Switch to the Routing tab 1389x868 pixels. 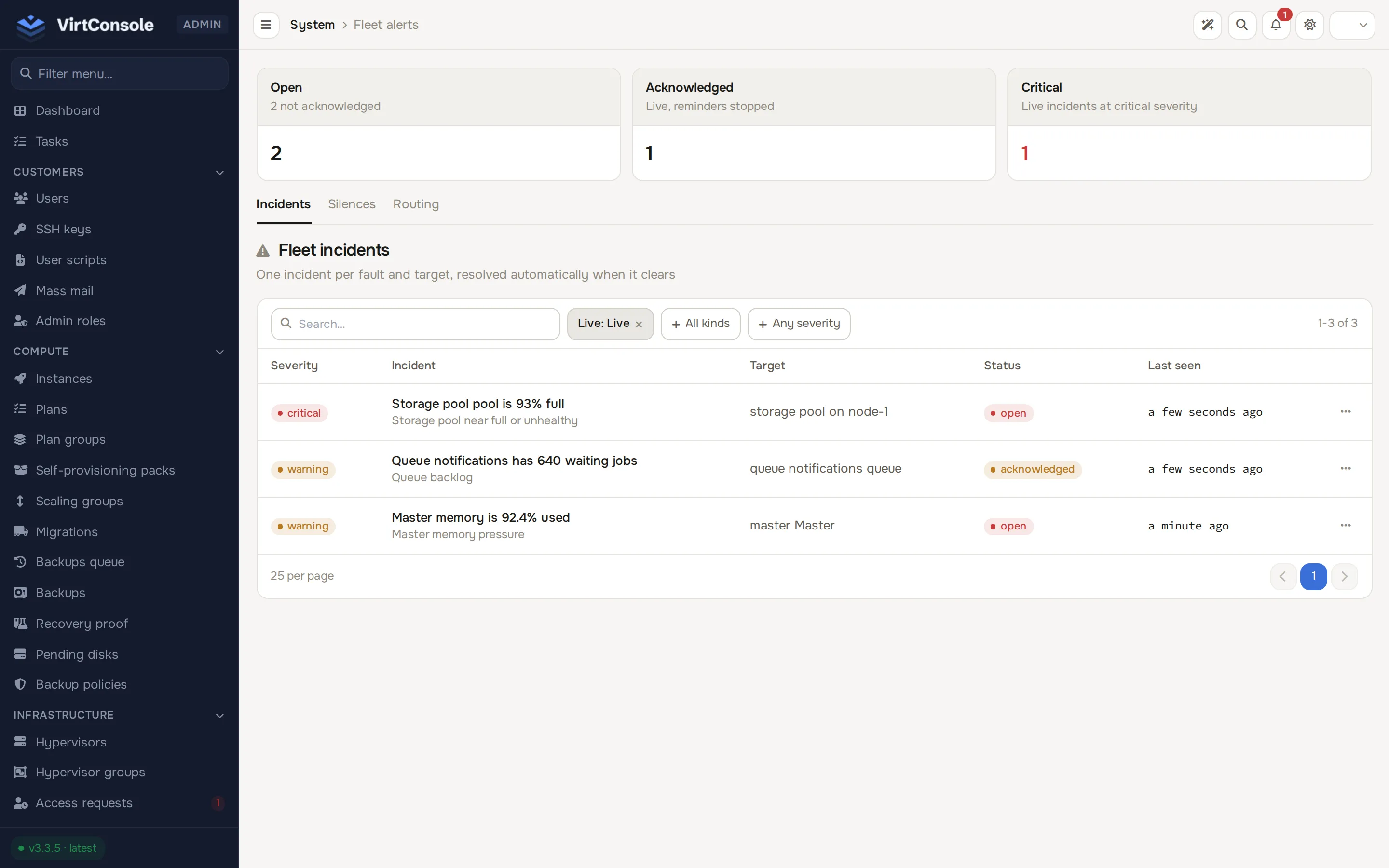click(x=416, y=204)
